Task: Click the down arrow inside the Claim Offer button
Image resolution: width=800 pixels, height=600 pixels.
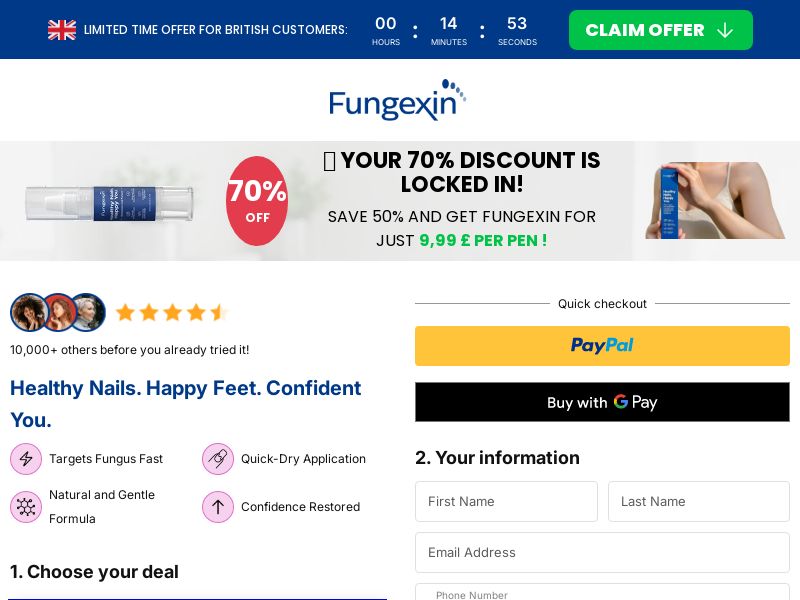Action: pyautogui.click(x=725, y=30)
